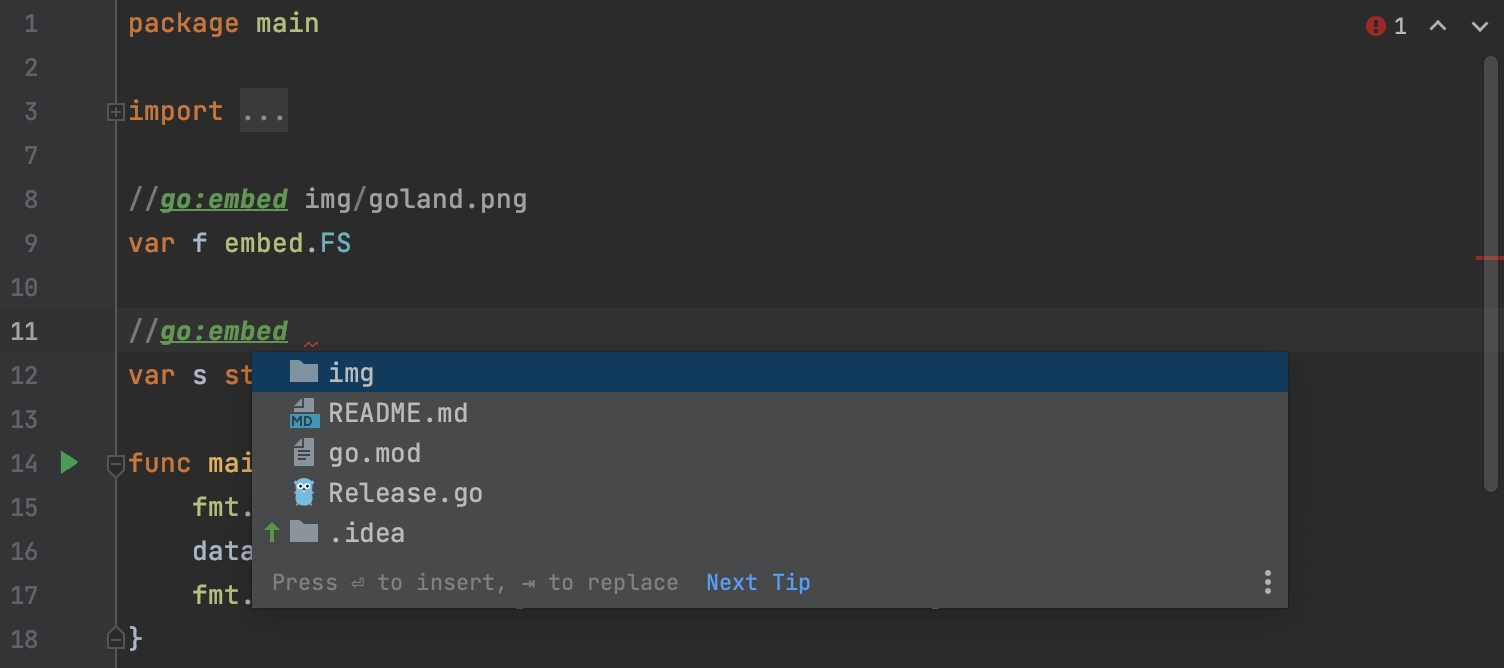Click the go:embed directive on line 8
The width and height of the screenshot is (1504, 668).
click(224, 199)
